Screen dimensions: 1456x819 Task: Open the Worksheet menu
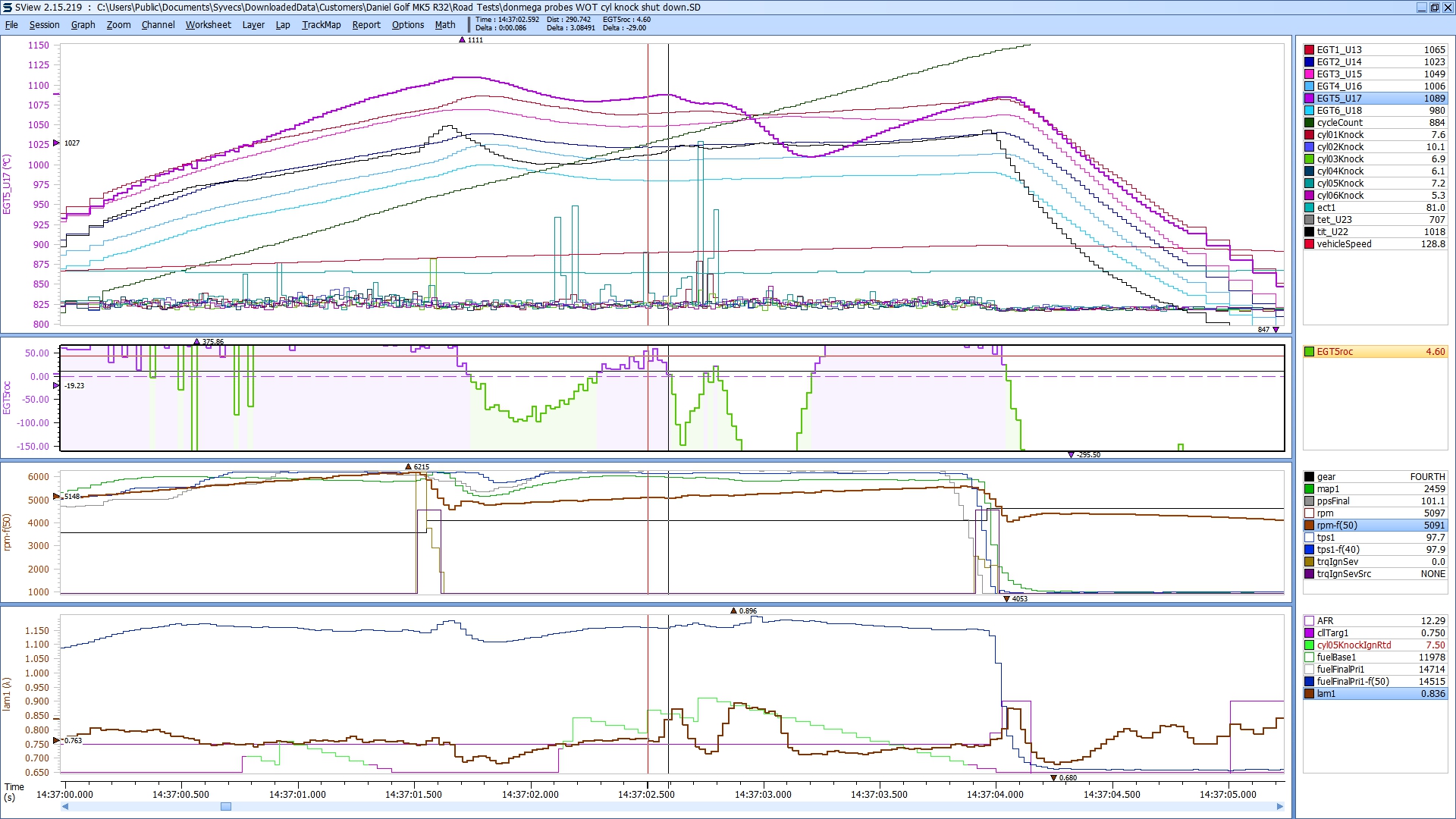pyautogui.click(x=208, y=25)
